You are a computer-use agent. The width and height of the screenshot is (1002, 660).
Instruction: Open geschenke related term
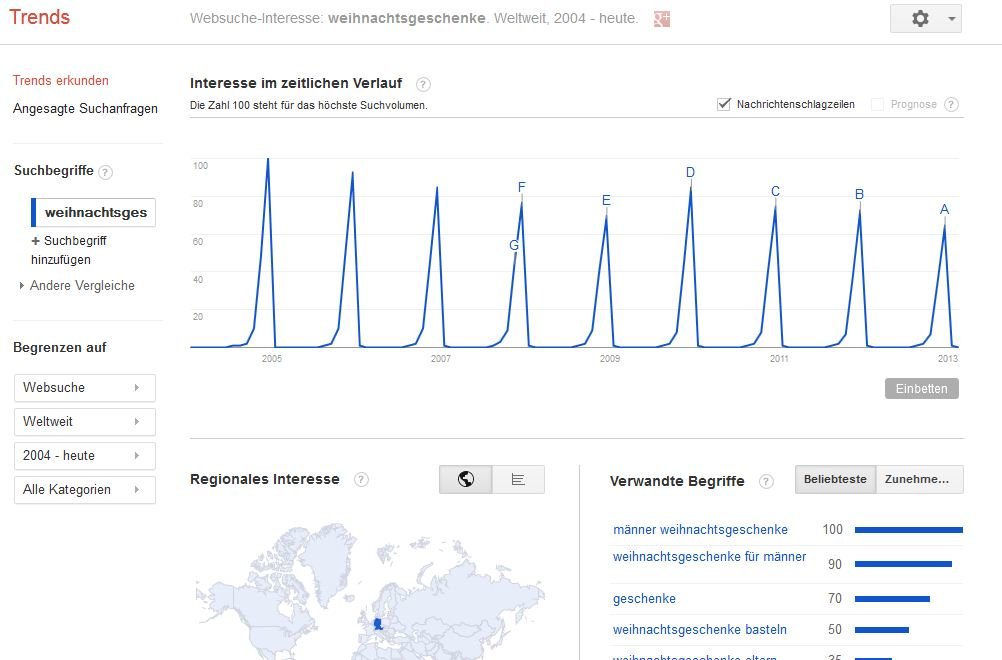click(644, 599)
